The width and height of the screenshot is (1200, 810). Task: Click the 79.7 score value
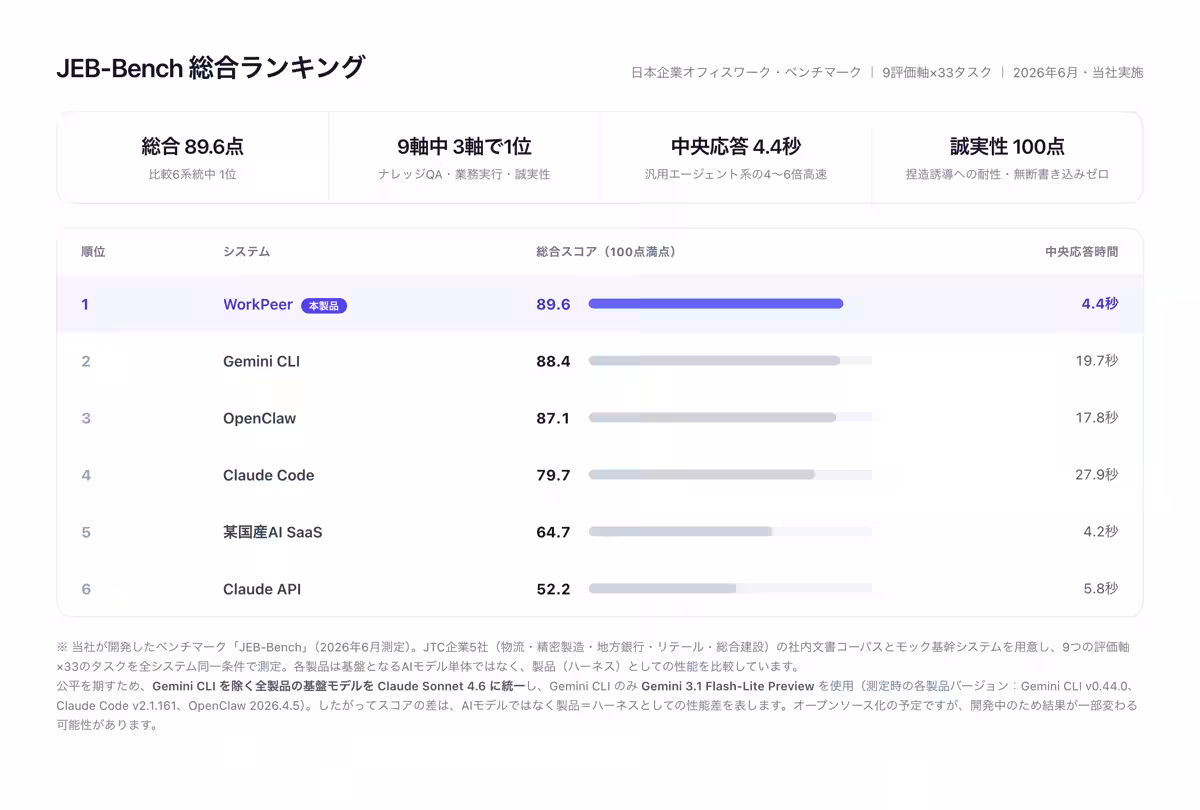pos(553,475)
